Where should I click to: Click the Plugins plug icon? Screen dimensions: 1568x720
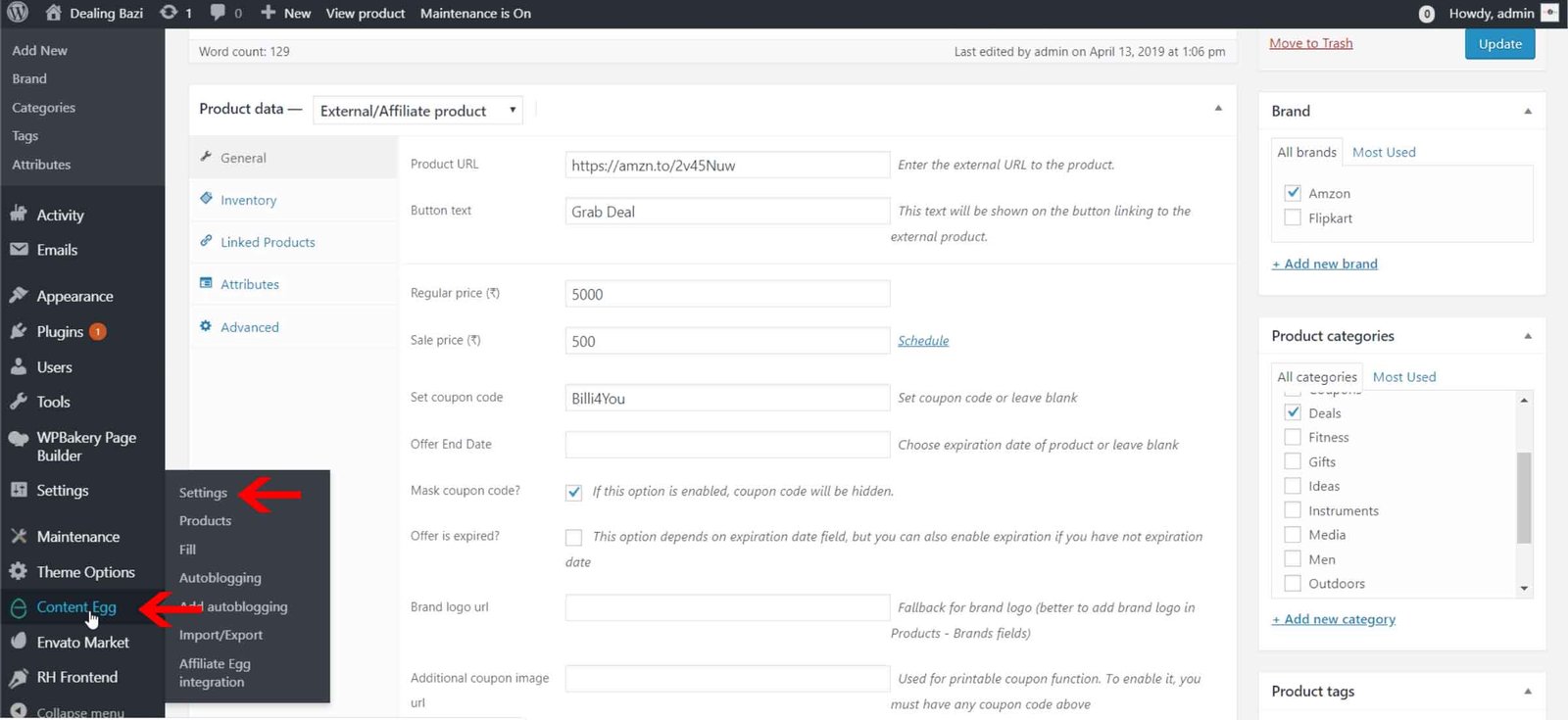[19, 331]
